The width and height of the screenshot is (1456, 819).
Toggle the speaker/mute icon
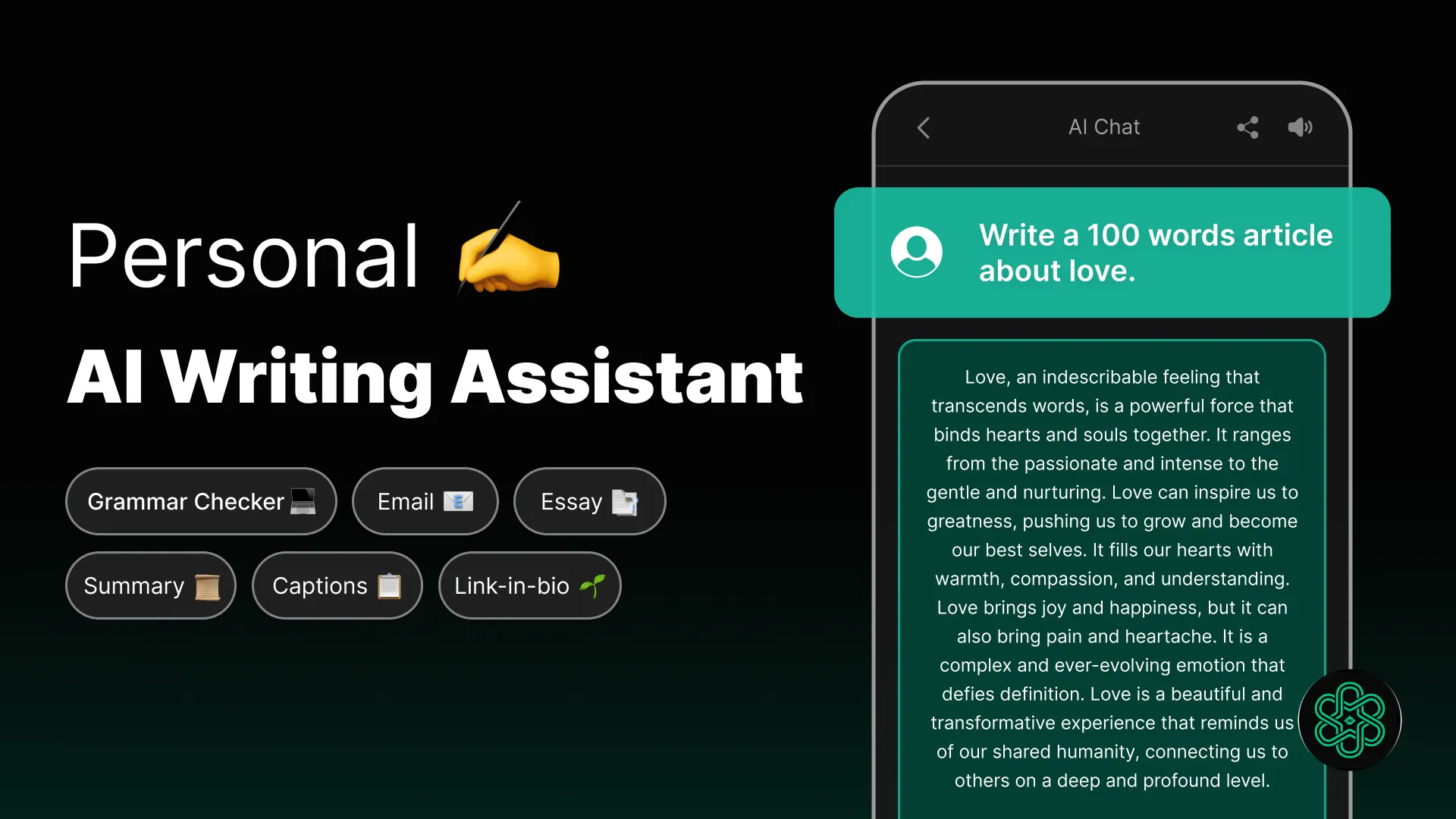[x=1300, y=126]
